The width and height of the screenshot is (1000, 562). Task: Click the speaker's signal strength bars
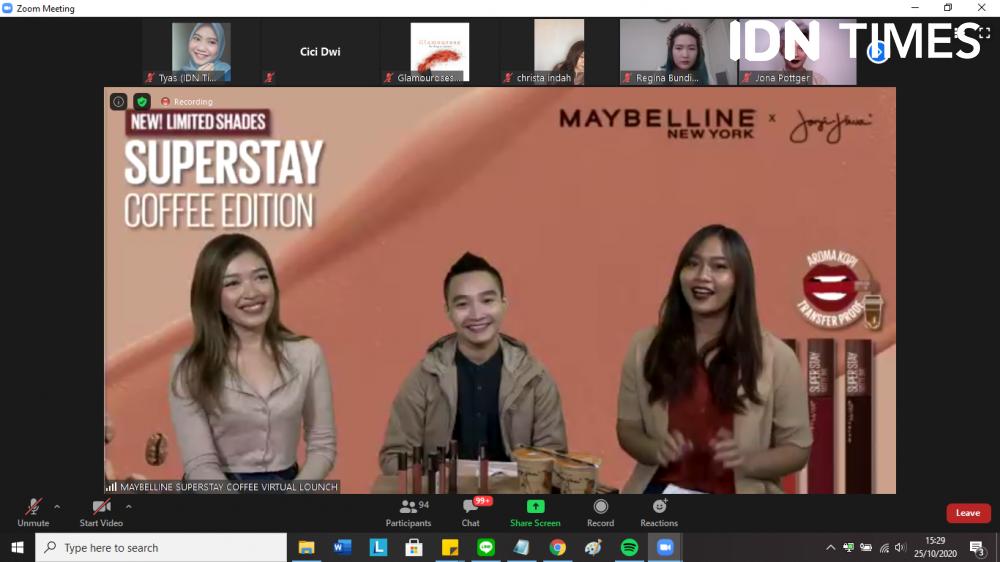tap(111, 487)
